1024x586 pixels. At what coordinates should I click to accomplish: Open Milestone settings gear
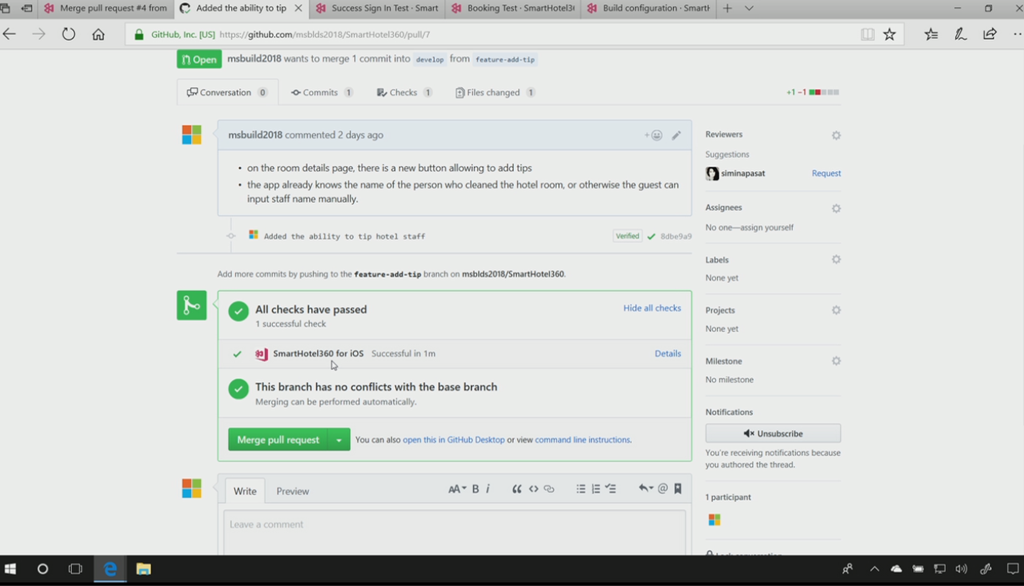[836, 361]
